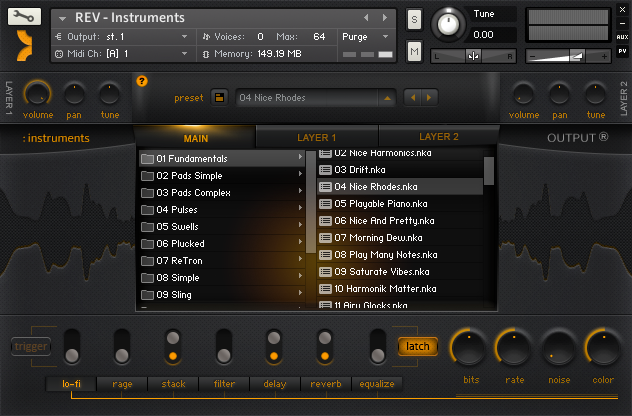
Task: Click Layer 1 tune knob
Action: (110, 94)
